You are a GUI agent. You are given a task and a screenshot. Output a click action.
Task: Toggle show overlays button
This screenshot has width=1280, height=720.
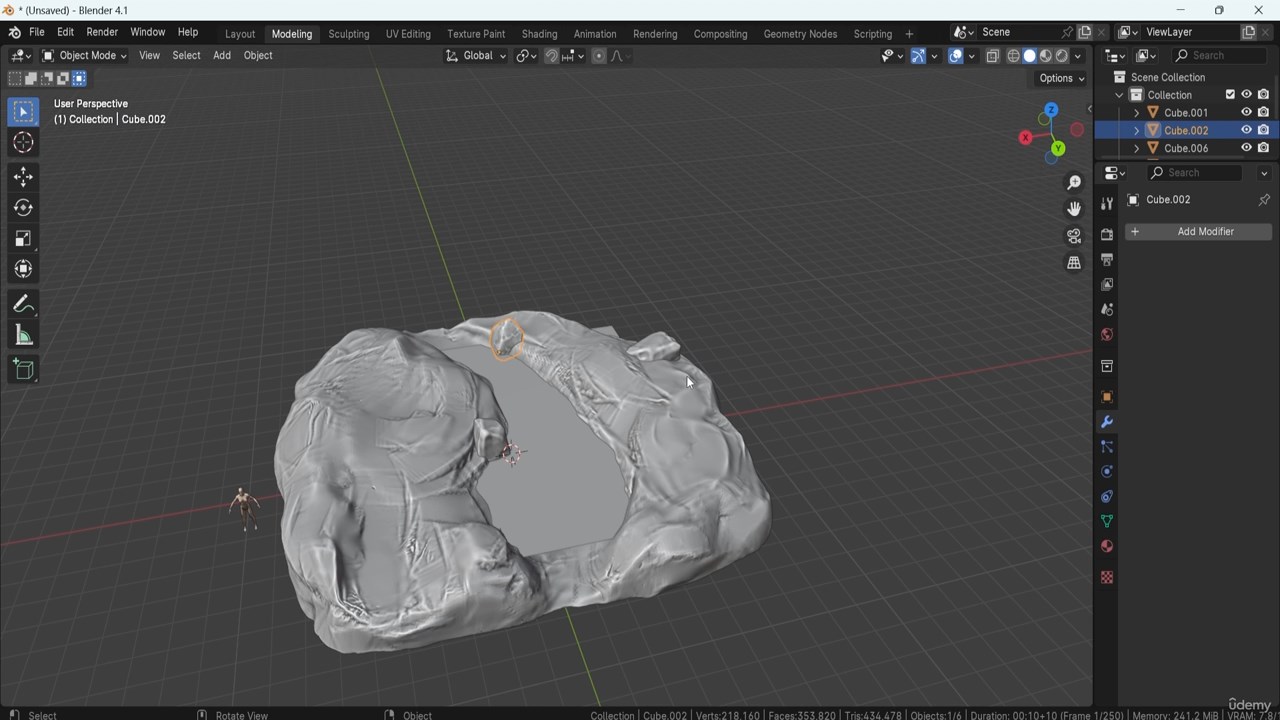pos(956,56)
